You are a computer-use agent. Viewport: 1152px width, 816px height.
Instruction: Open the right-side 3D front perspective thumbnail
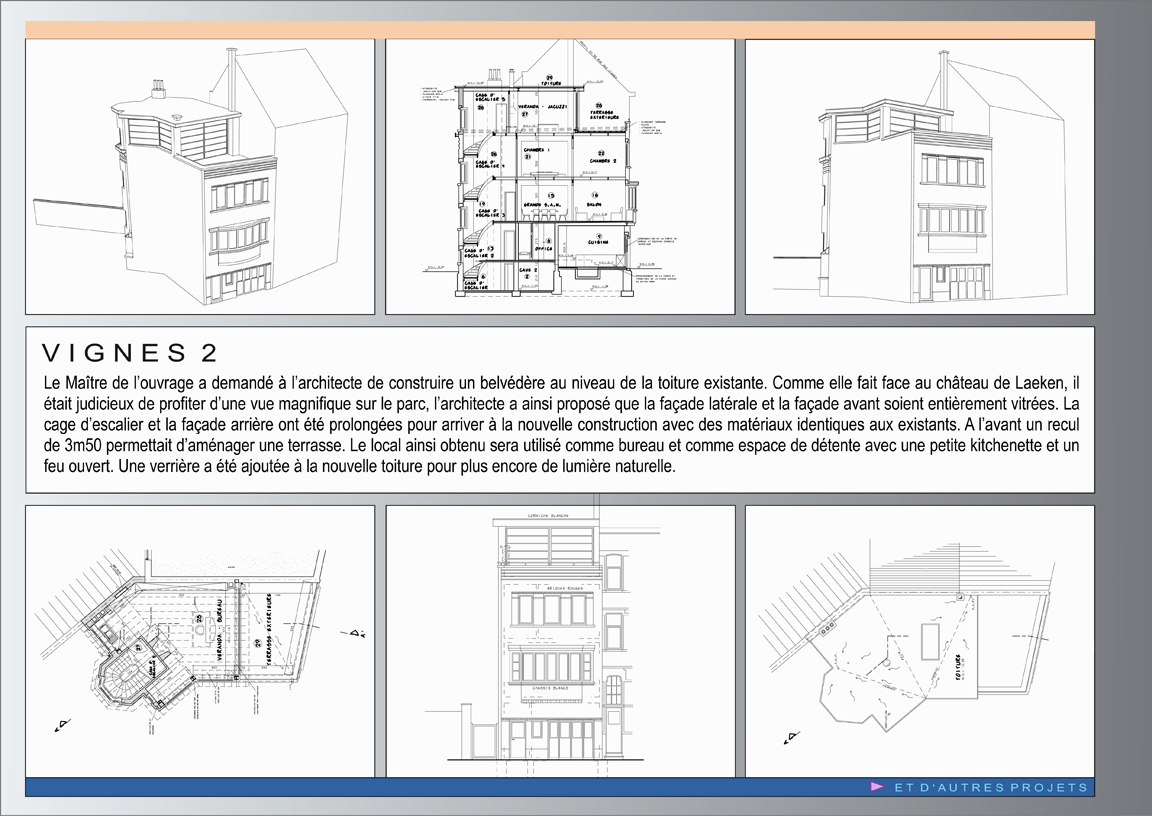920,176
